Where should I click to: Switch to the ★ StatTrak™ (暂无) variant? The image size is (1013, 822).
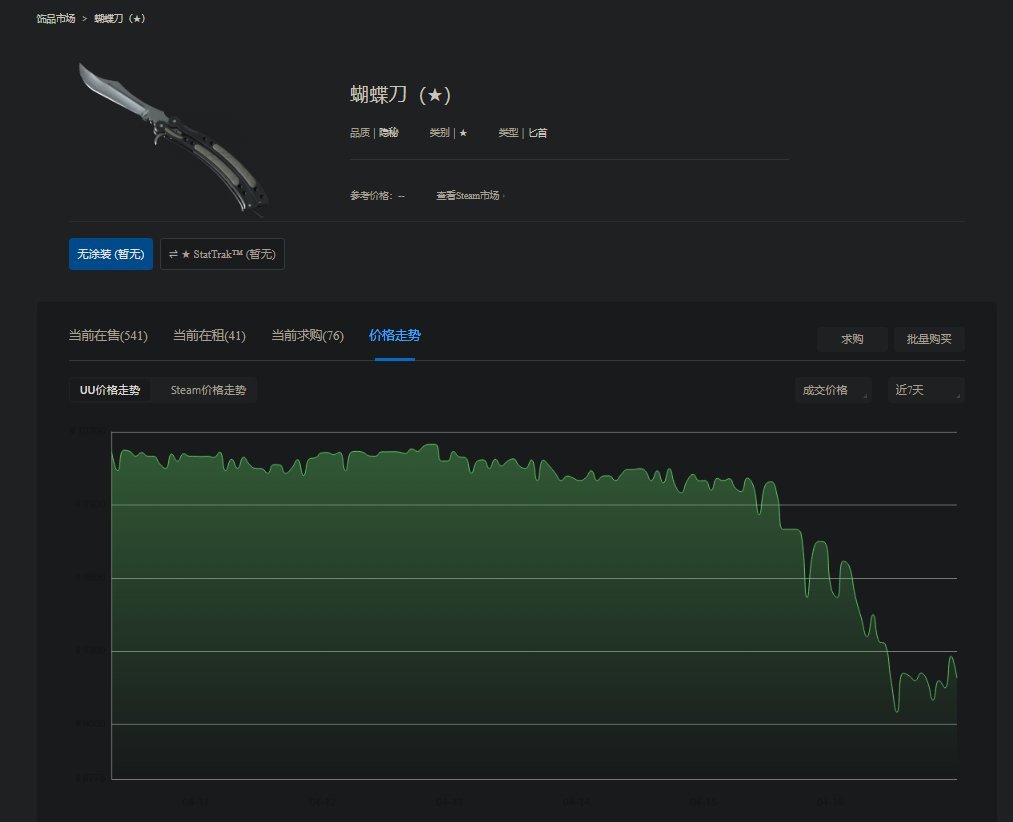click(x=222, y=254)
